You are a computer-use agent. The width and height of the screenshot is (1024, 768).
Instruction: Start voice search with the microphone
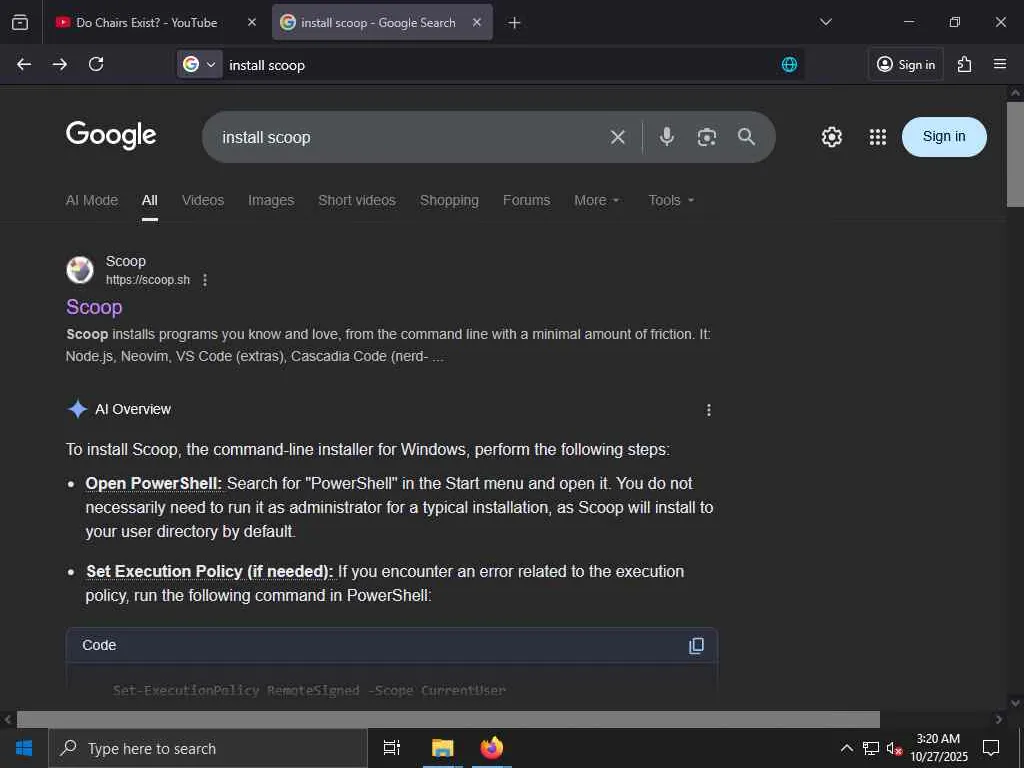[667, 136]
